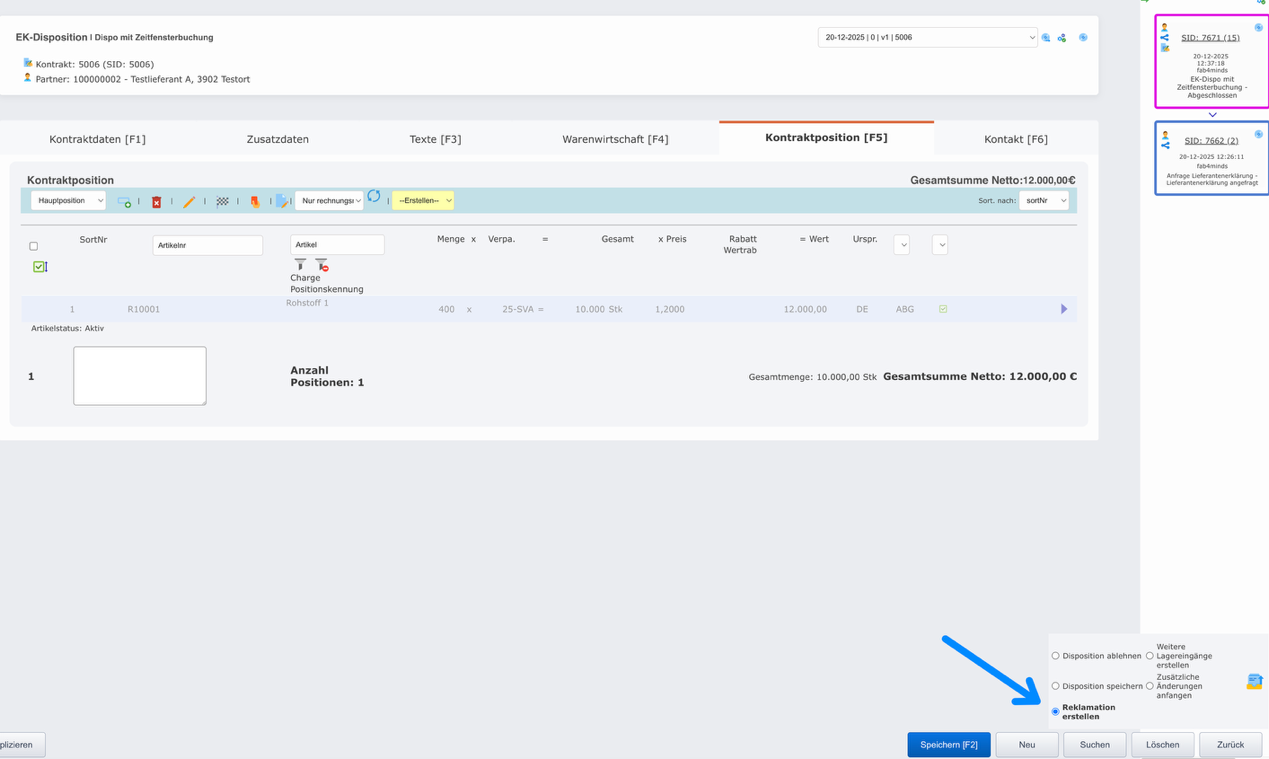Switch to the 'Warenwirtschaft [F4]' tab
Image resolution: width=1269 pixels, height=759 pixels.
[x=615, y=139]
